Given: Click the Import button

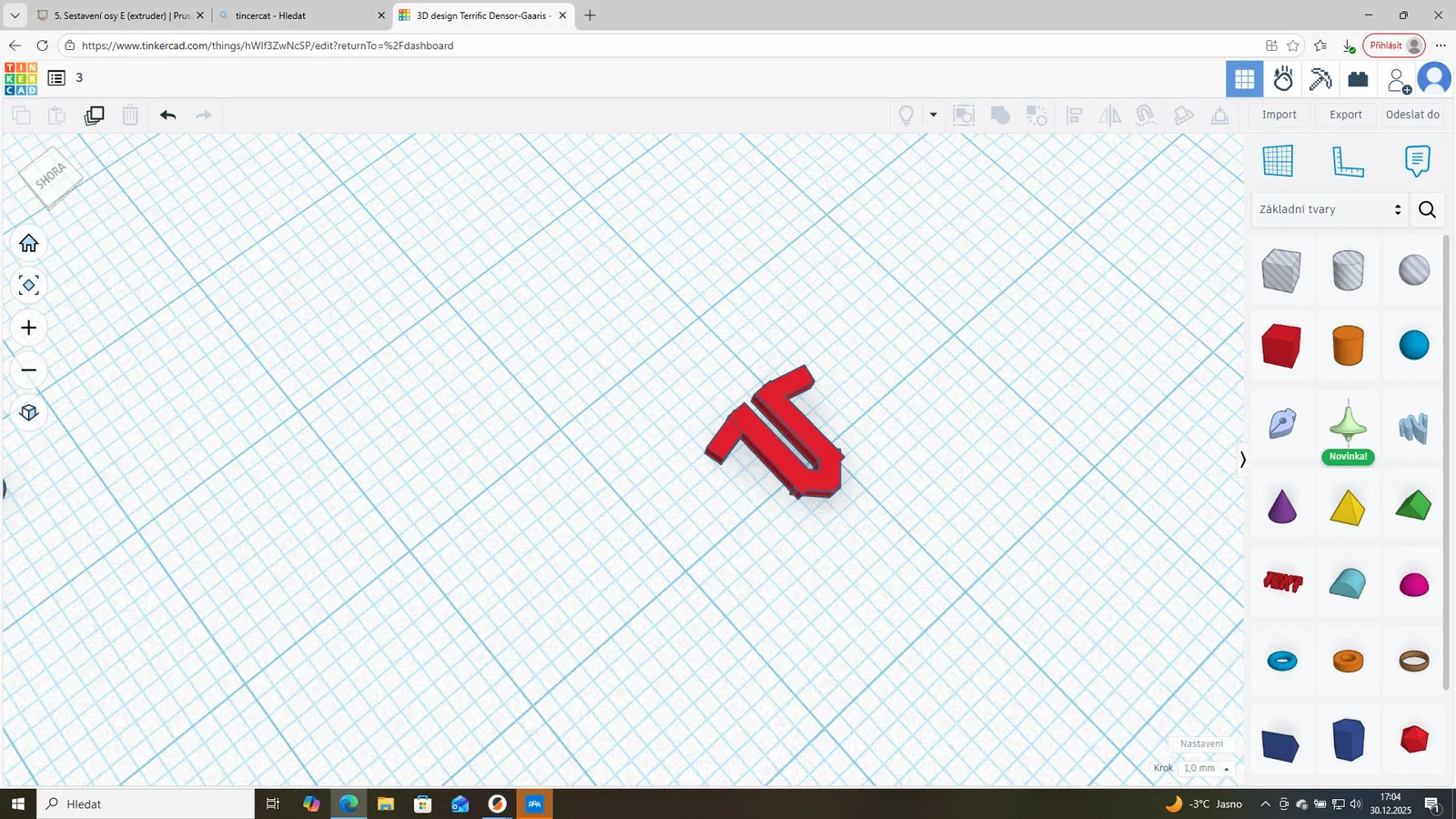Looking at the screenshot, I should click(1279, 115).
